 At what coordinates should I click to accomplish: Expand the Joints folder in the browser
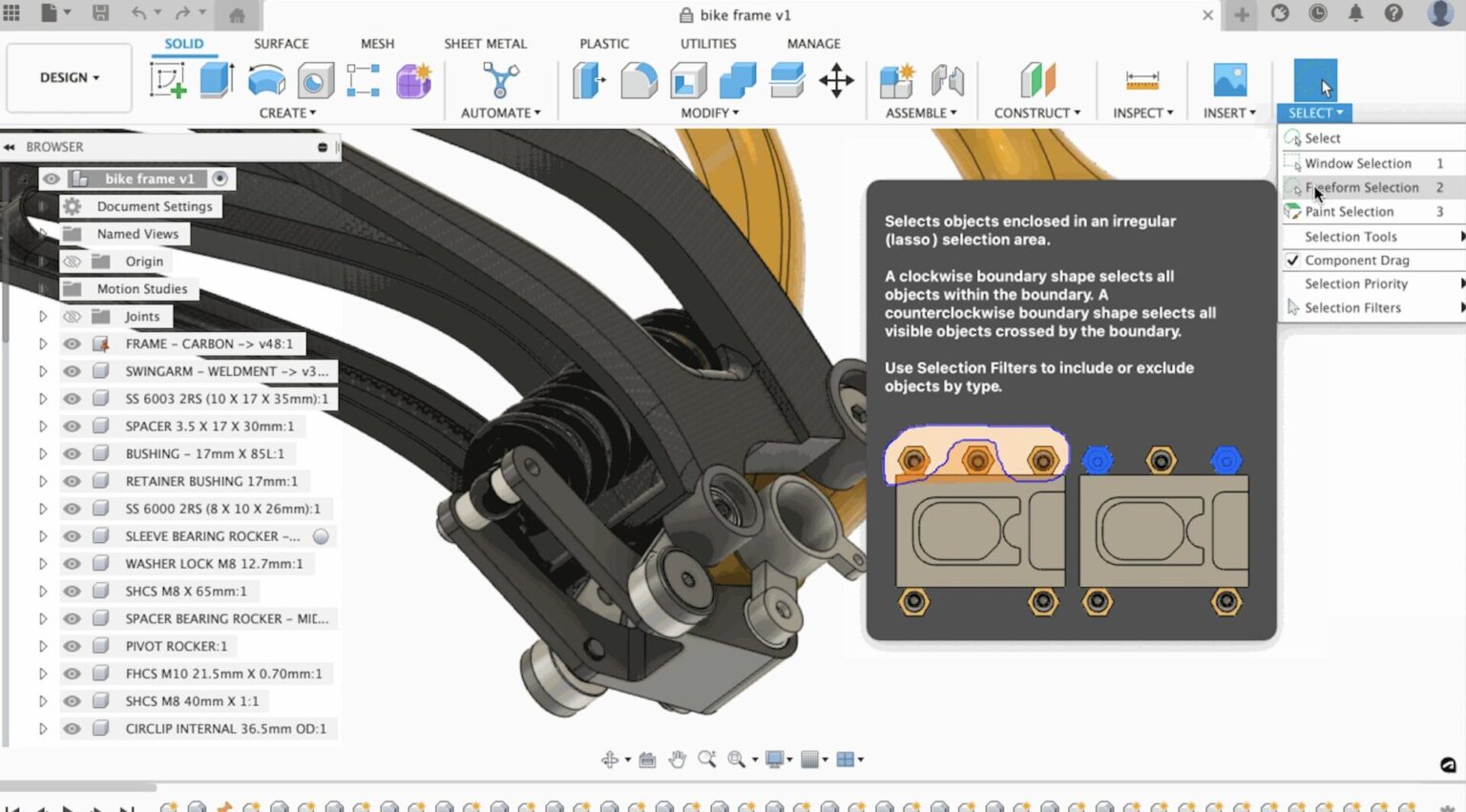coord(43,316)
